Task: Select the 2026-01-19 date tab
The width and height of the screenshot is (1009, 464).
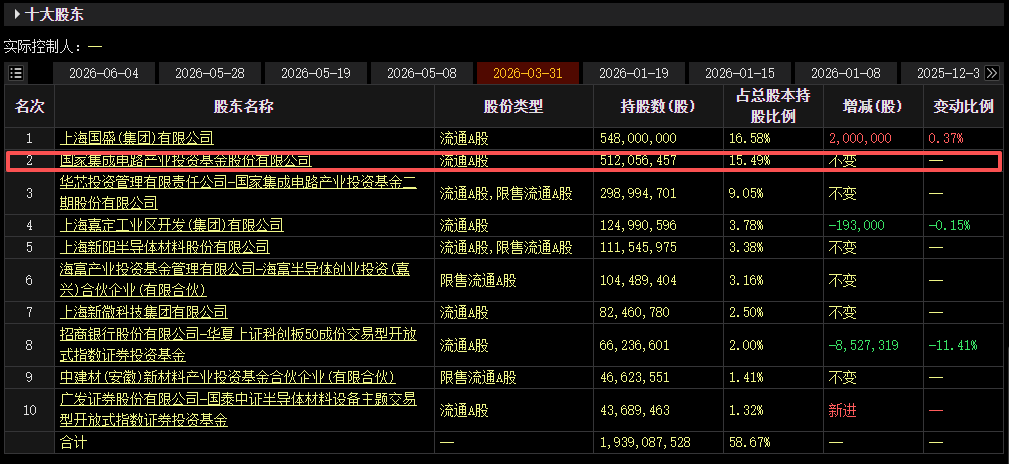Action: pos(634,73)
